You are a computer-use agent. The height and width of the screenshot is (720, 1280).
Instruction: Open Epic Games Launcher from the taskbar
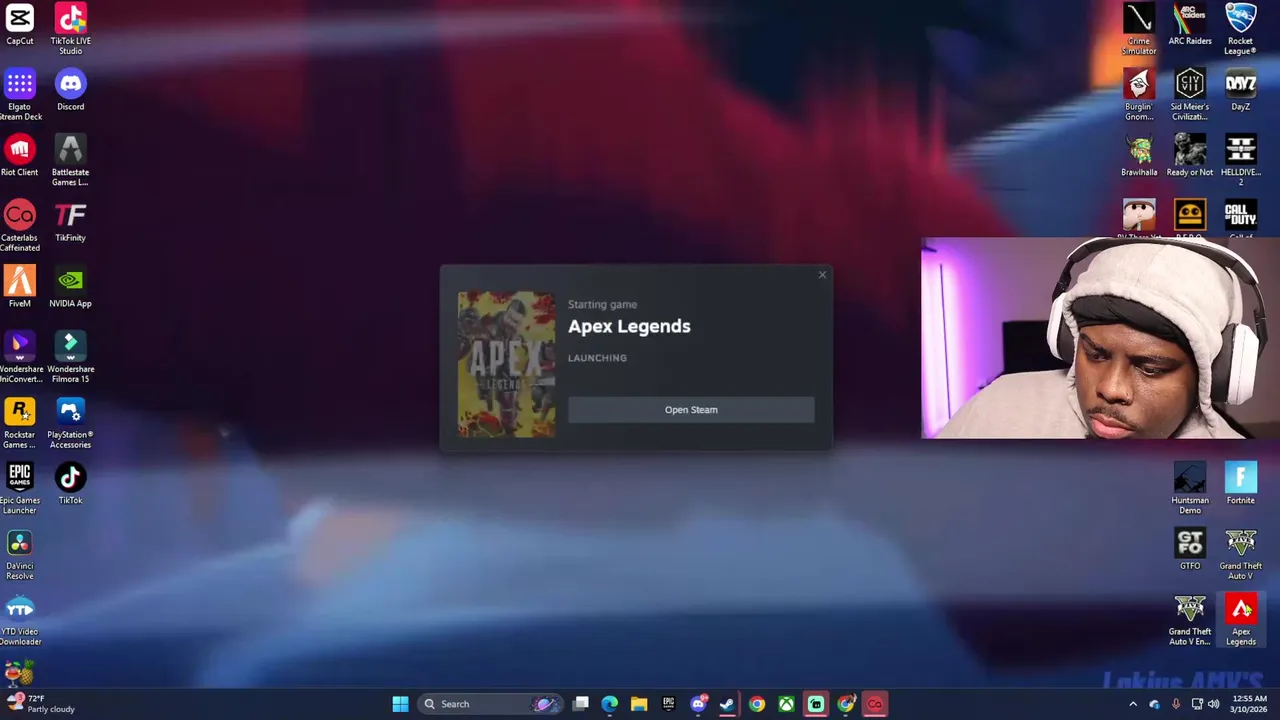(669, 704)
